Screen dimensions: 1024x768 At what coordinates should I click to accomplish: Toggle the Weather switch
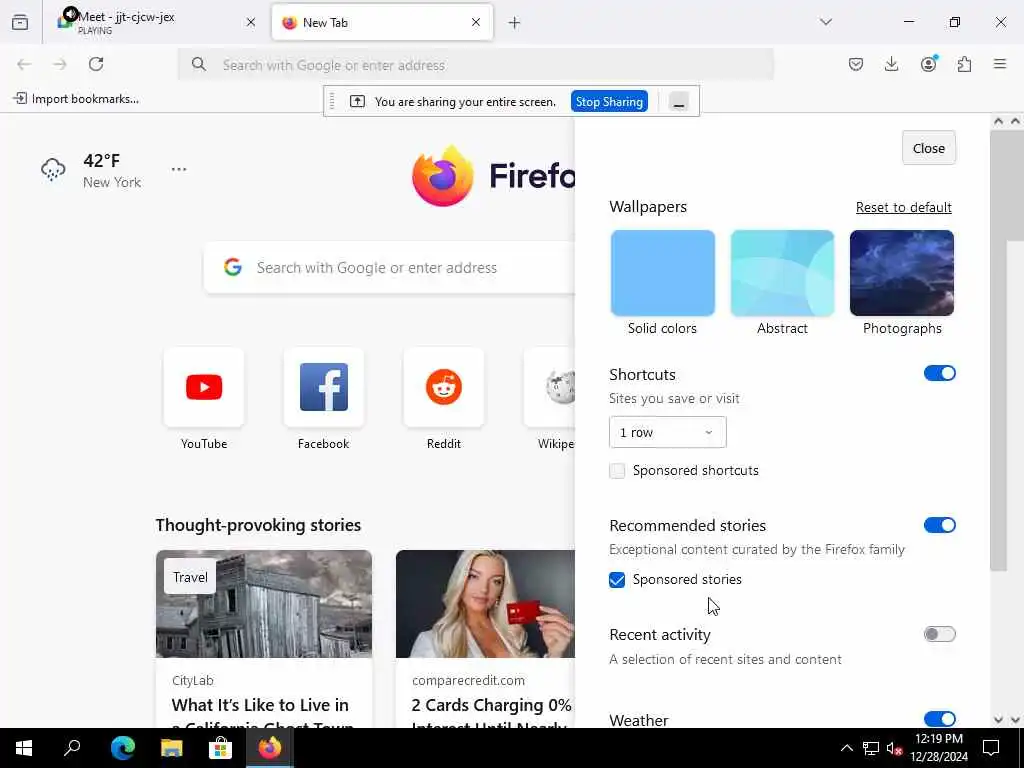[940, 719]
